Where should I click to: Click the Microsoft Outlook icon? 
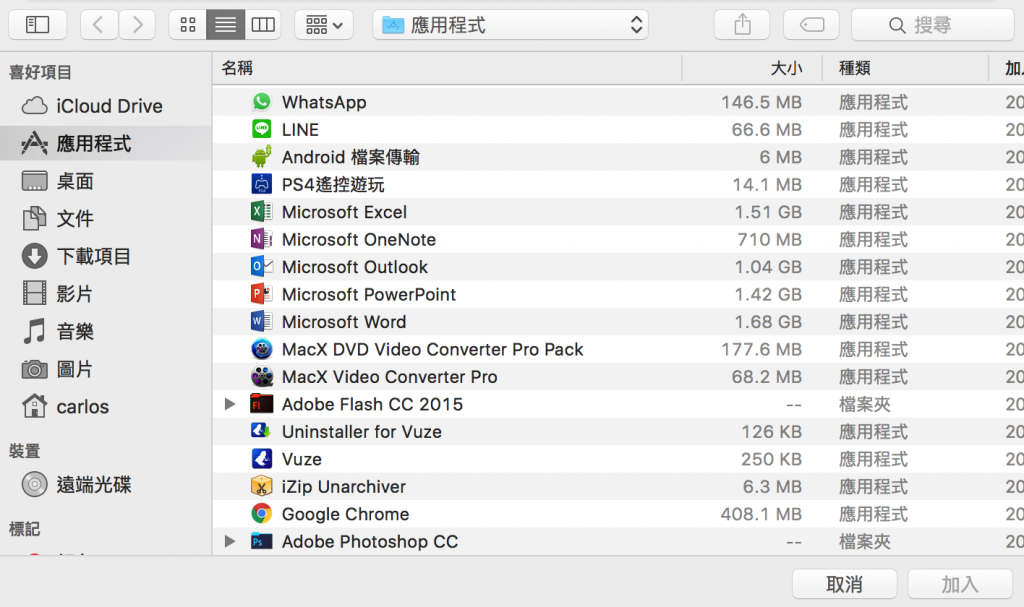(262, 267)
